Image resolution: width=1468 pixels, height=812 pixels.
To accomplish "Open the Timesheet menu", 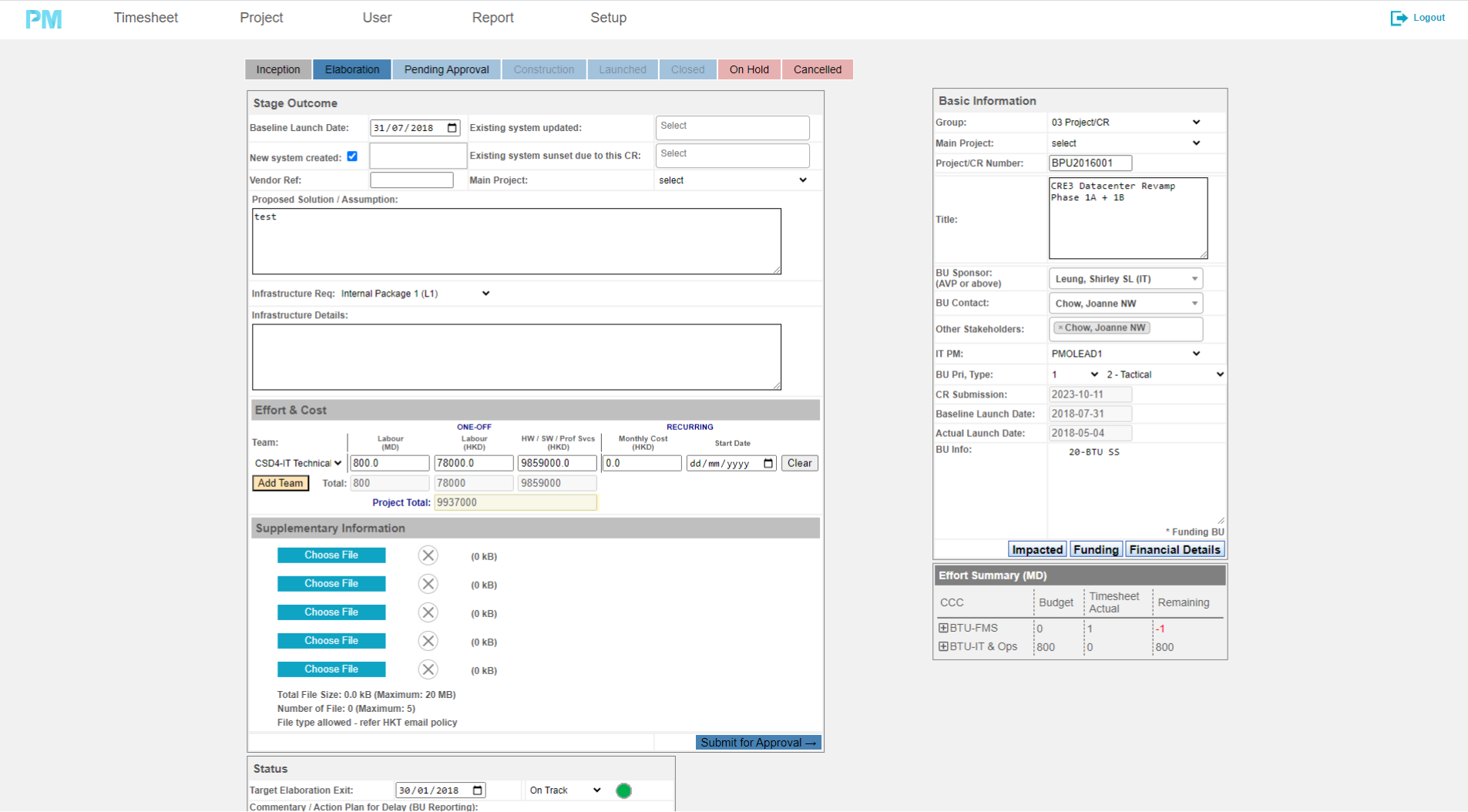I will [146, 18].
